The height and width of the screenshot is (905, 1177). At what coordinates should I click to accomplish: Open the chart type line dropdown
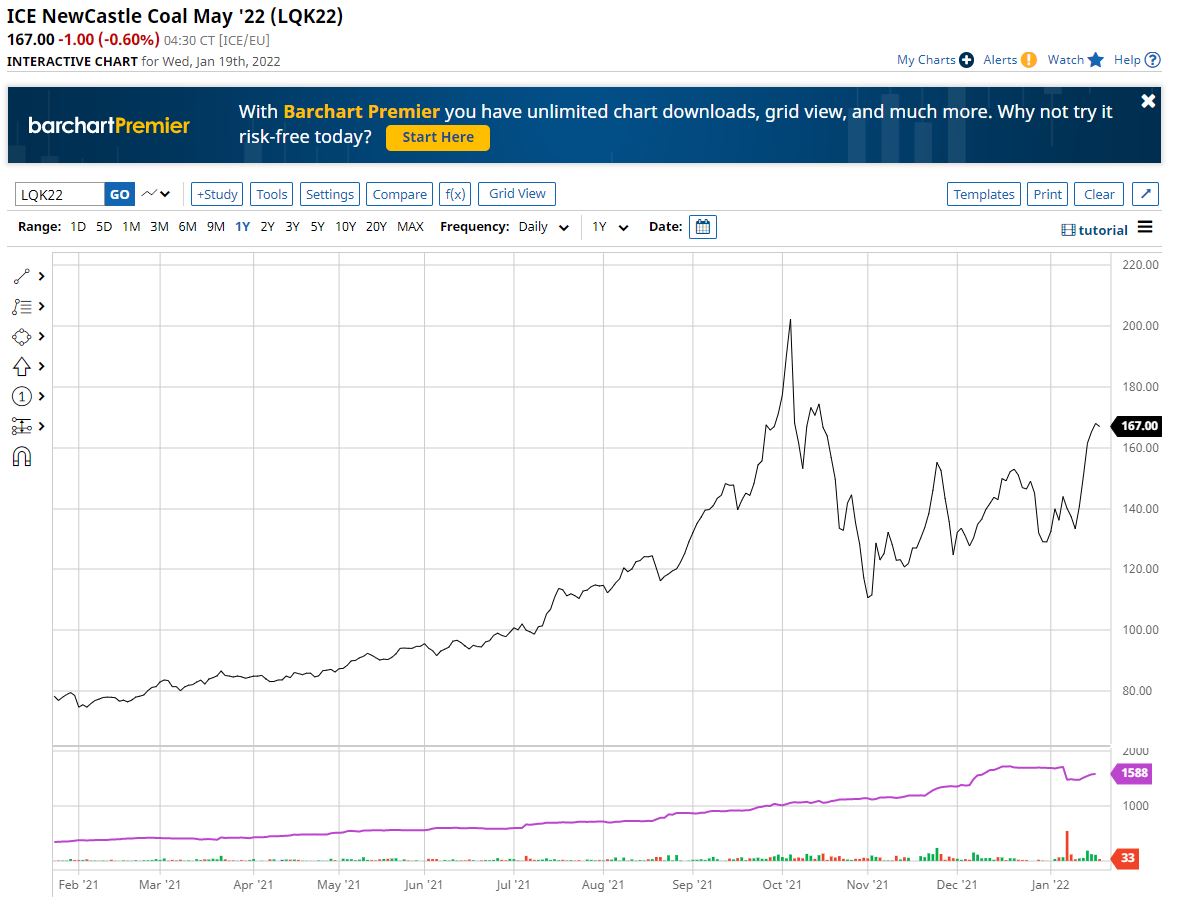click(156, 194)
